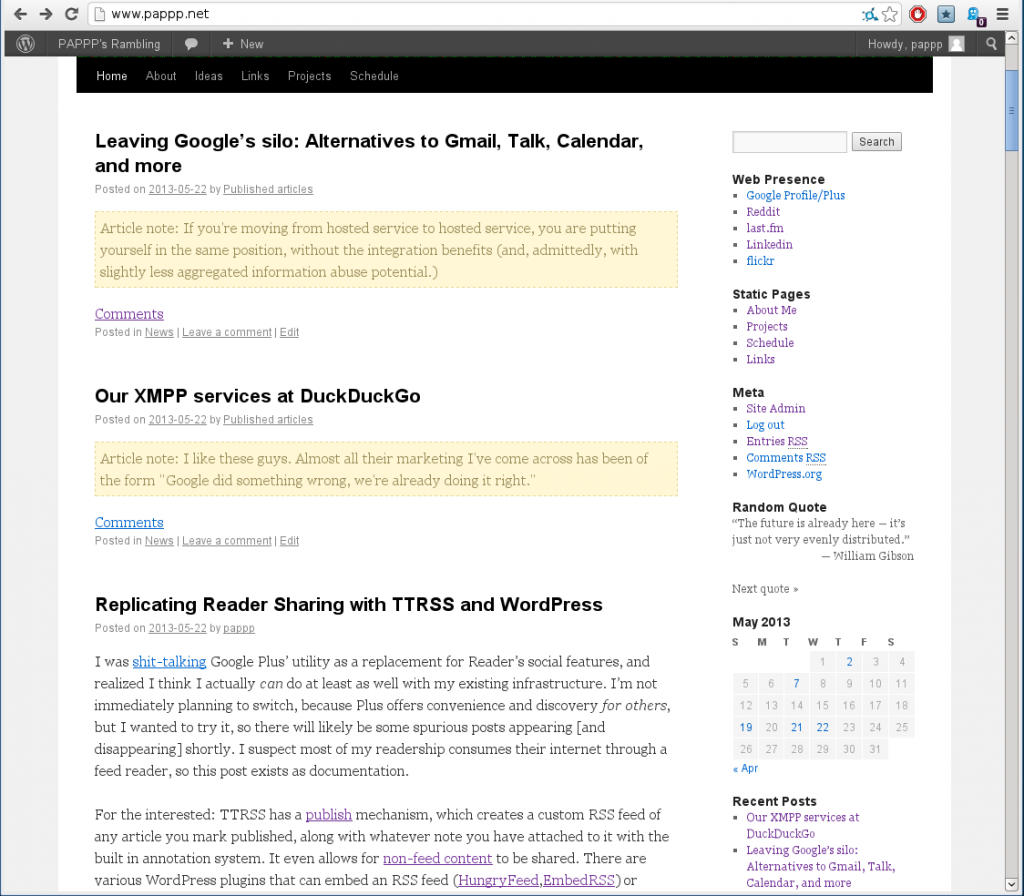Image resolution: width=1024 pixels, height=896 pixels.
Task: Open the EmbedRSS plugin link
Action: pos(579,880)
